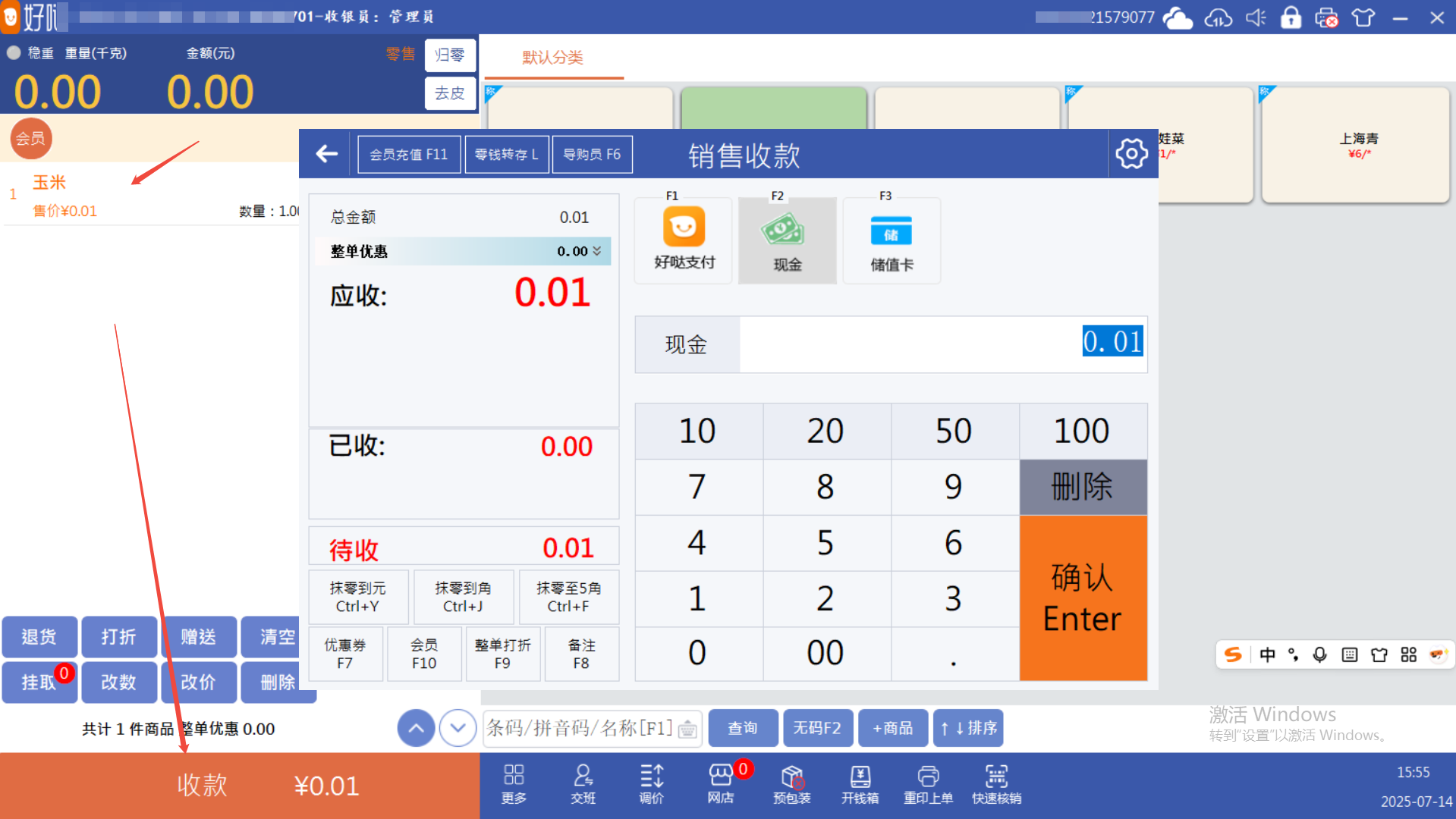
Task: Open the 网店 online store icon
Action: coord(720,784)
